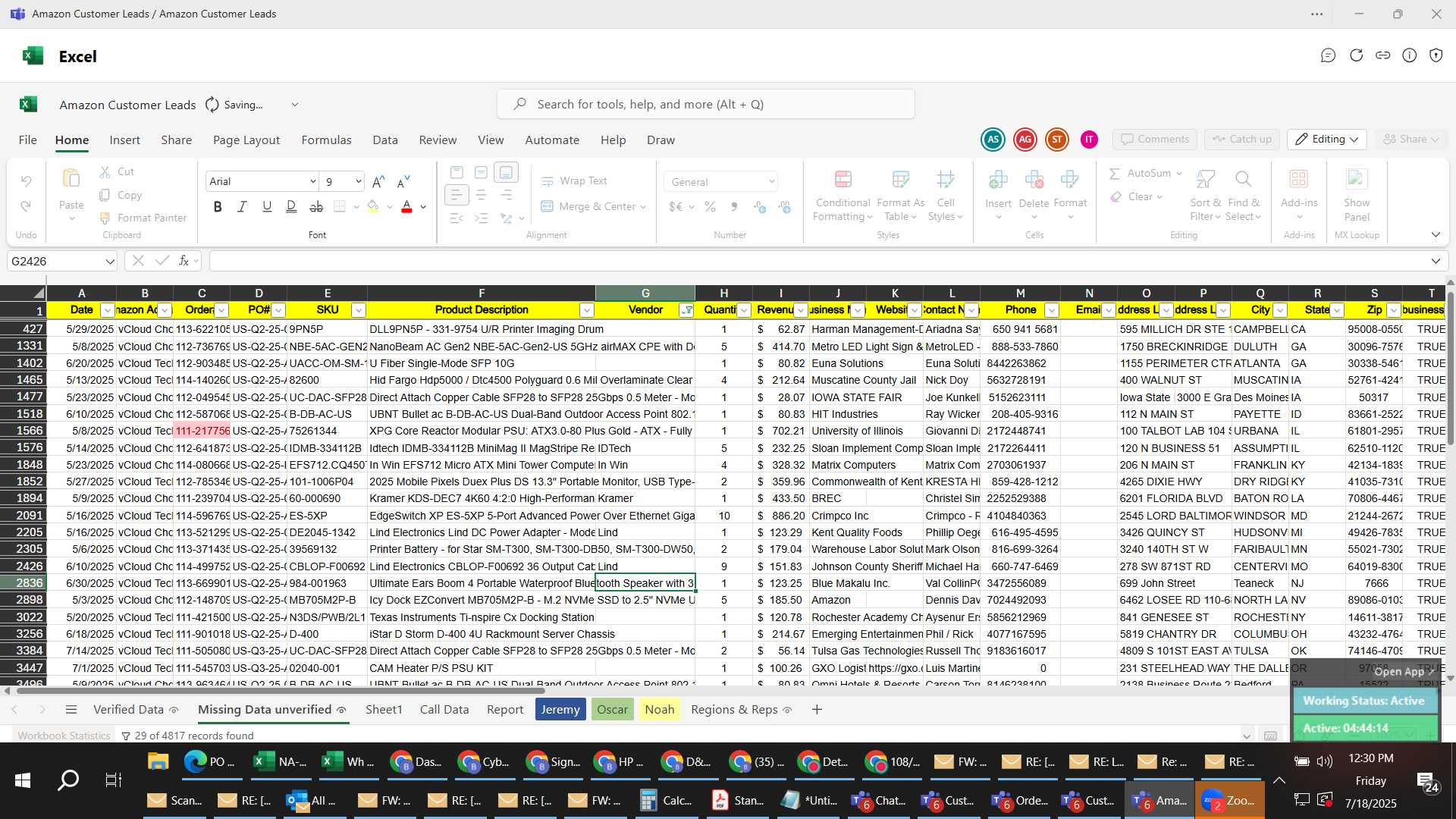Open Product Description filter dropdown
The height and width of the screenshot is (819, 1456).
(586, 310)
